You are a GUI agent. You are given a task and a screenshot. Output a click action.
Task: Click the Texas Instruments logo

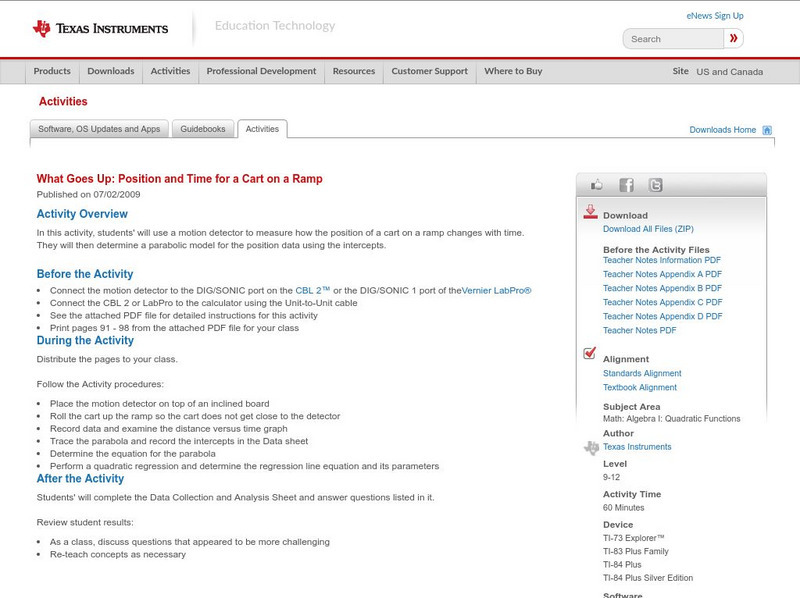101,29
